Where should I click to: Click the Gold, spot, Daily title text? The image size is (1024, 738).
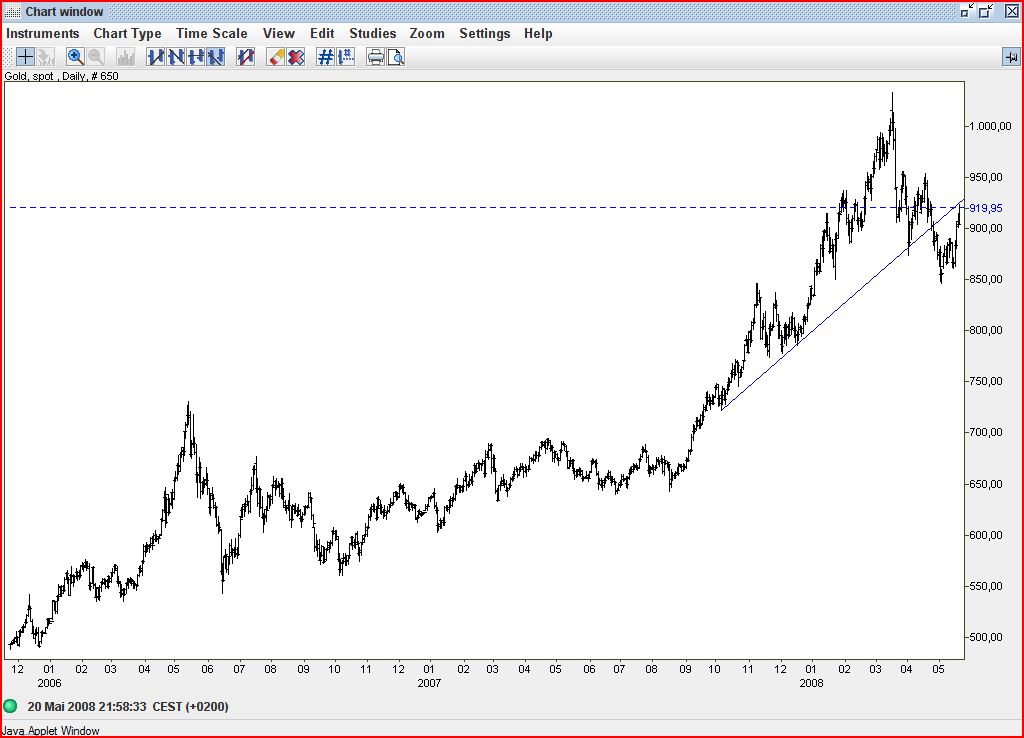click(x=61, y=76)
